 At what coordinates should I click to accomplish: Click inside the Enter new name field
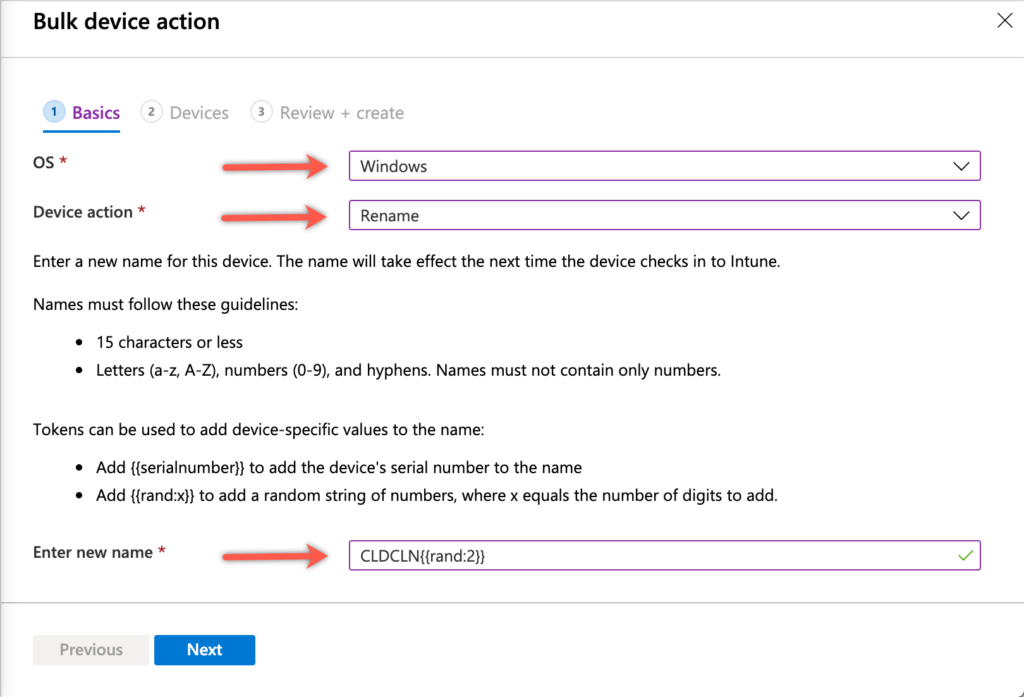point(600,555)
